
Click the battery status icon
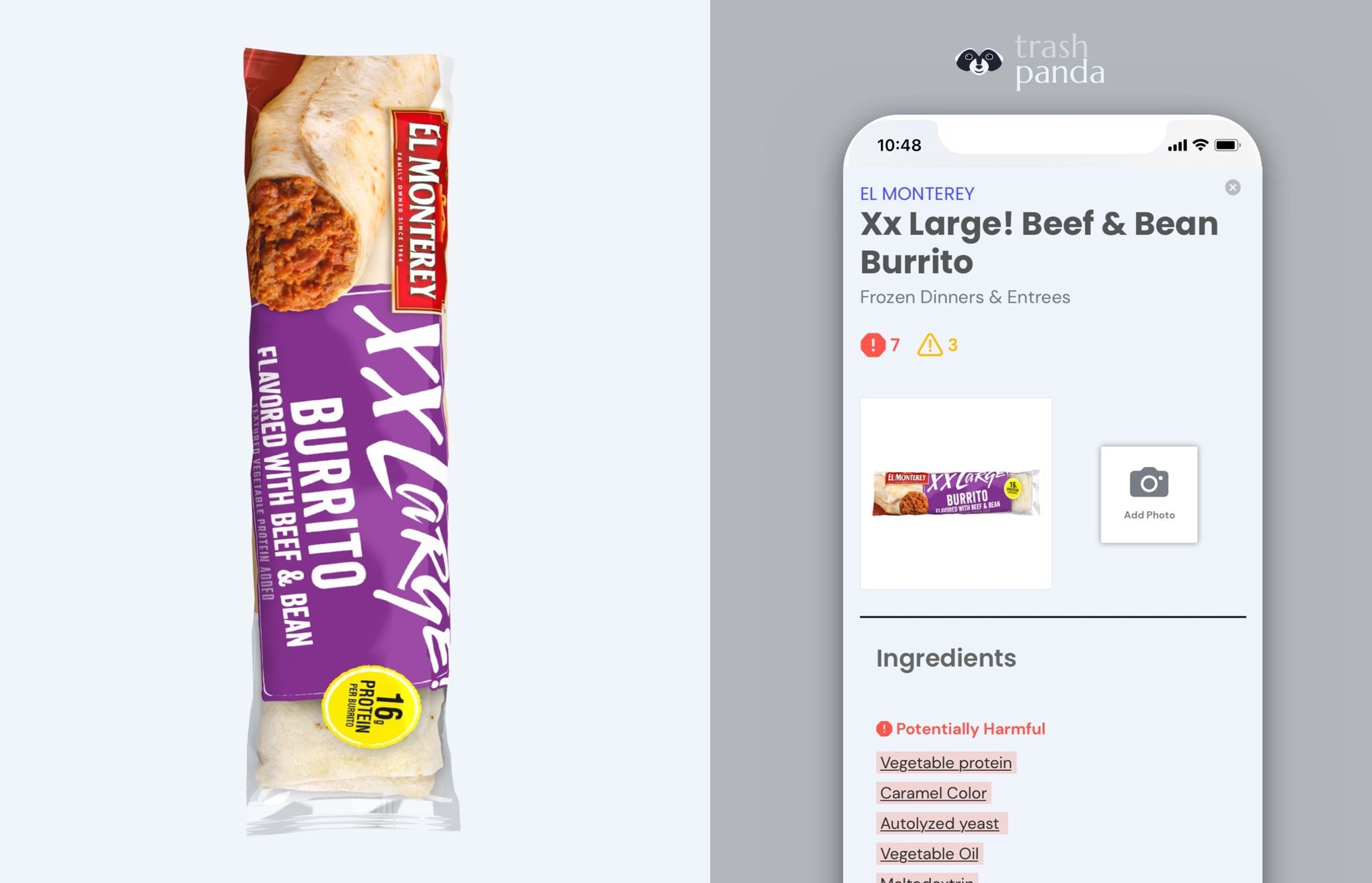tap(1227, 145)
